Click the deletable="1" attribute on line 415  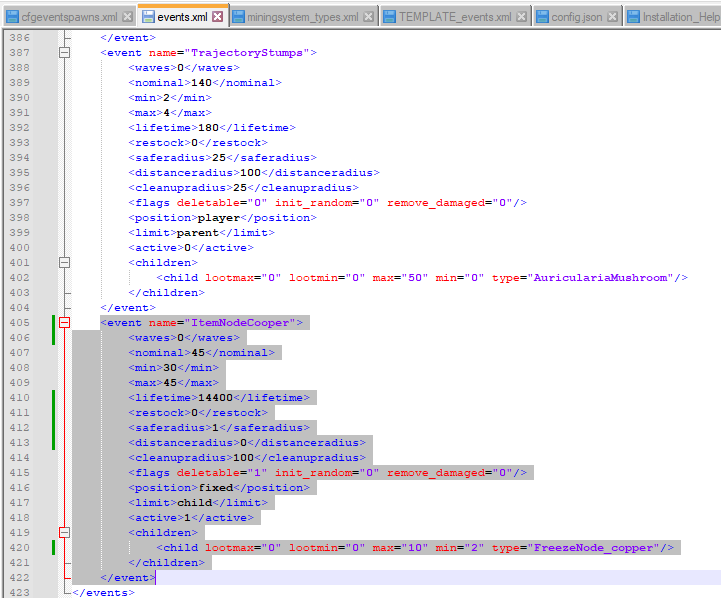click(222, 473)
